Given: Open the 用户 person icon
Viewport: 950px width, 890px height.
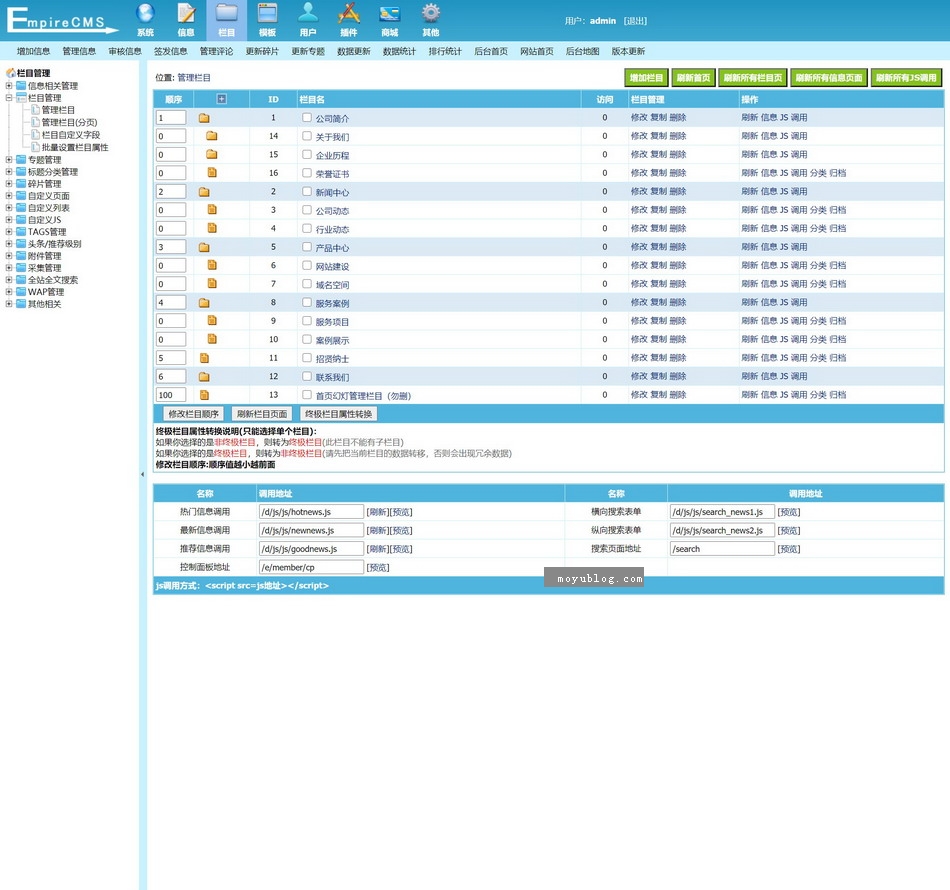Looking at the screenshot, I should point(308,13).
